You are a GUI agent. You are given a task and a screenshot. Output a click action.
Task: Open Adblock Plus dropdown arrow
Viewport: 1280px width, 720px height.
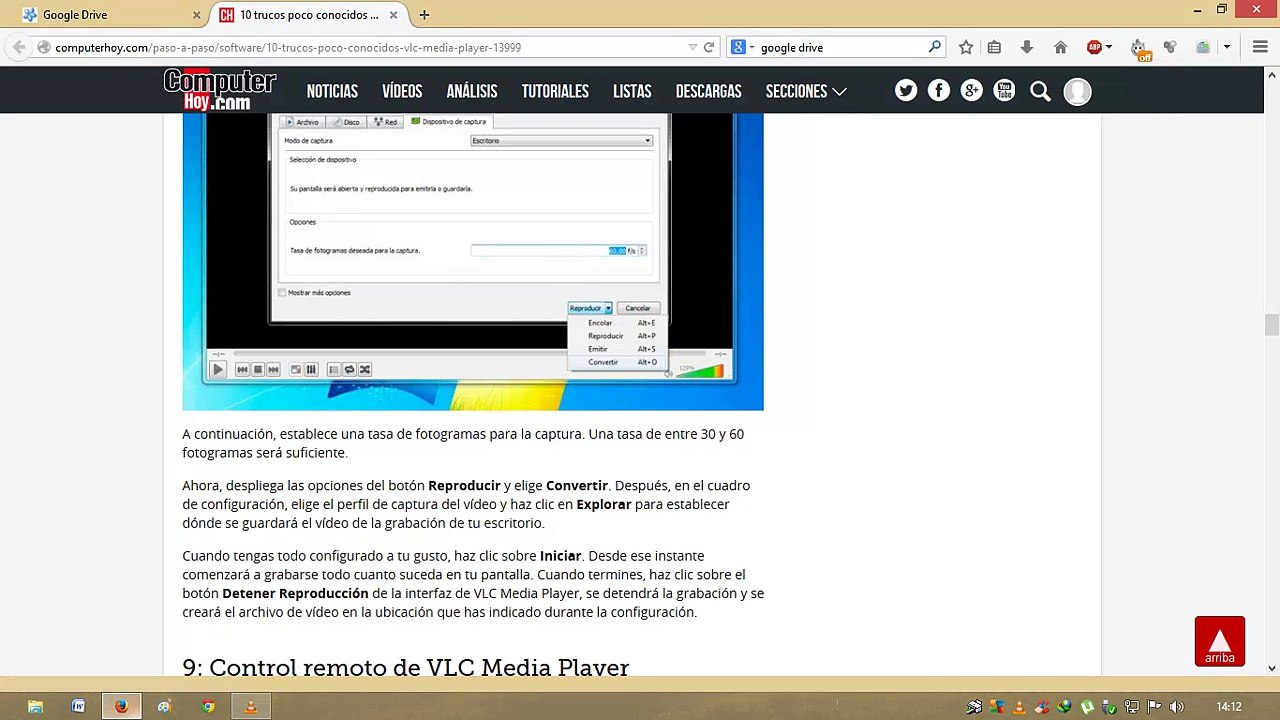[x=1108, y=47]
